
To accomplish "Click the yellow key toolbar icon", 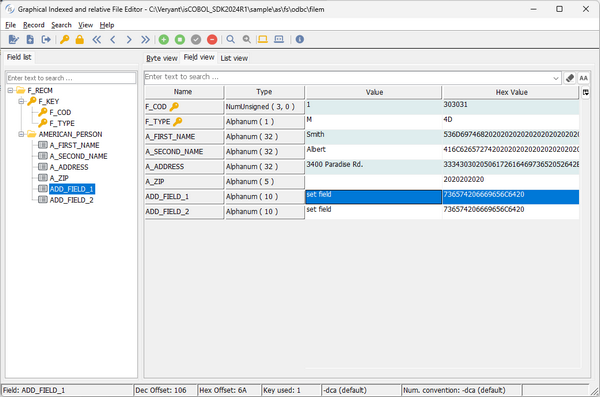I will (64, 39).
